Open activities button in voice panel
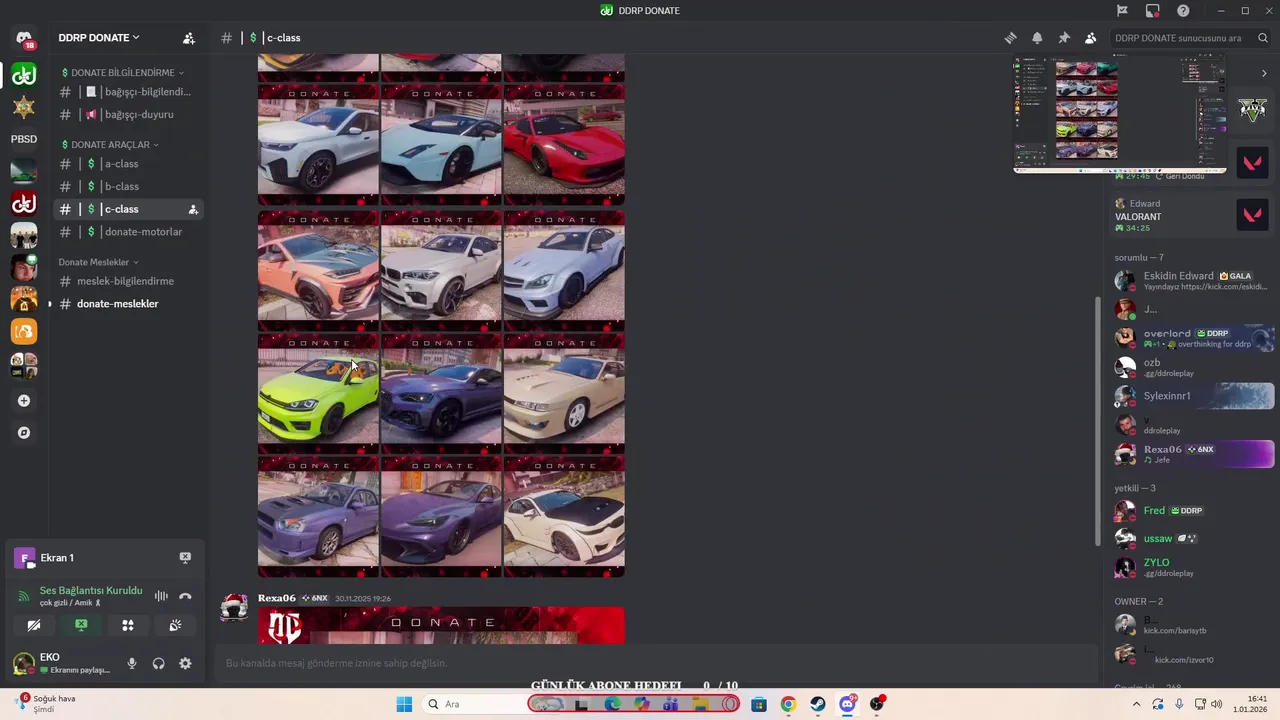 point(128,625)
